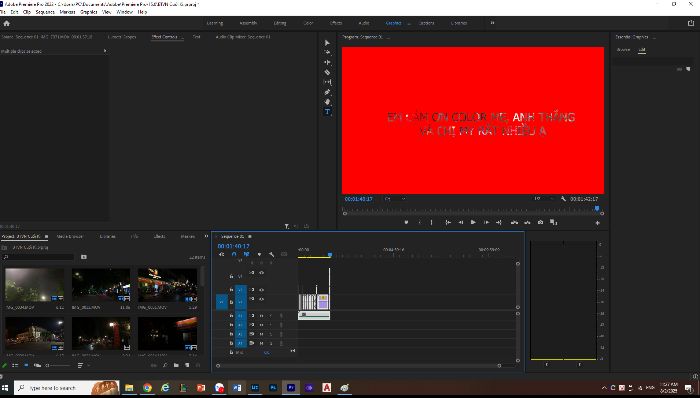Open the Color workspace
Image resolution: width=700 pixels, height=398 pixels.
(x=308, y=23)
